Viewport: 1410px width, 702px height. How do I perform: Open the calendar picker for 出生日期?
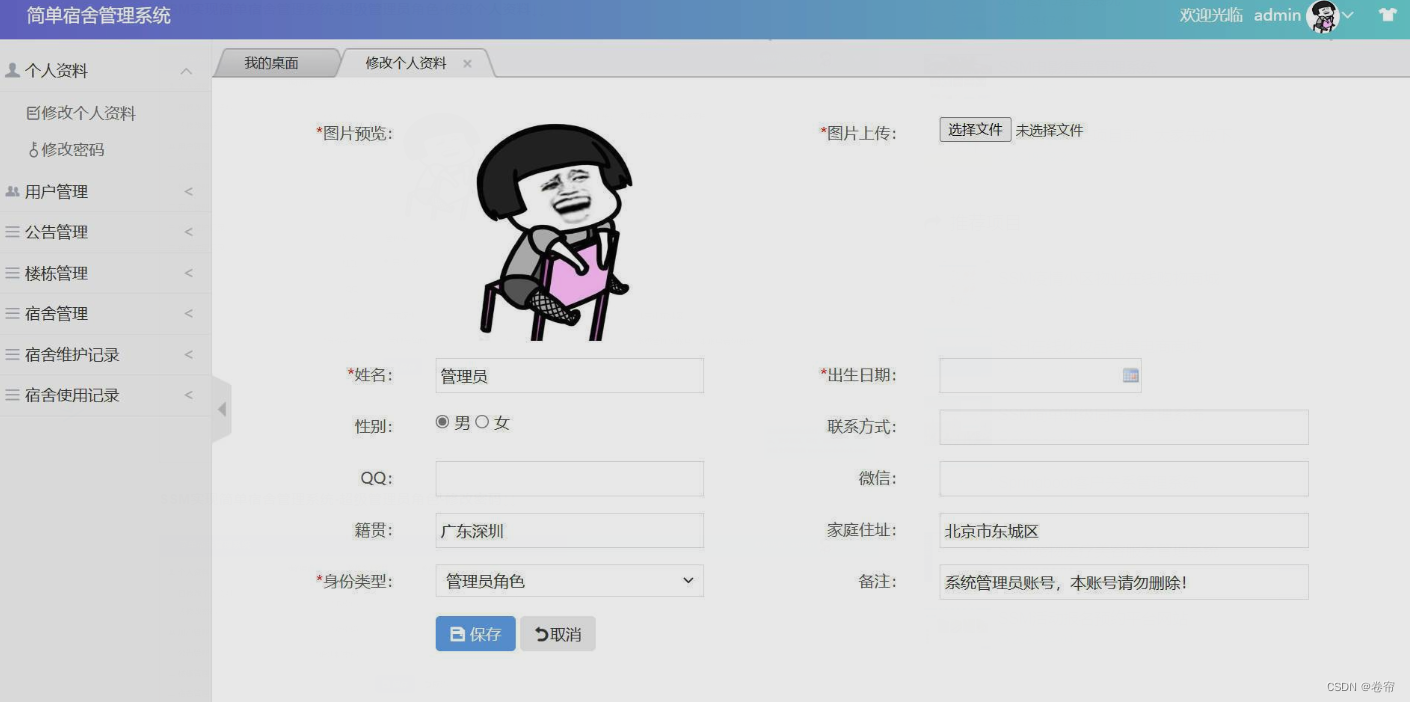[1130, 375]
